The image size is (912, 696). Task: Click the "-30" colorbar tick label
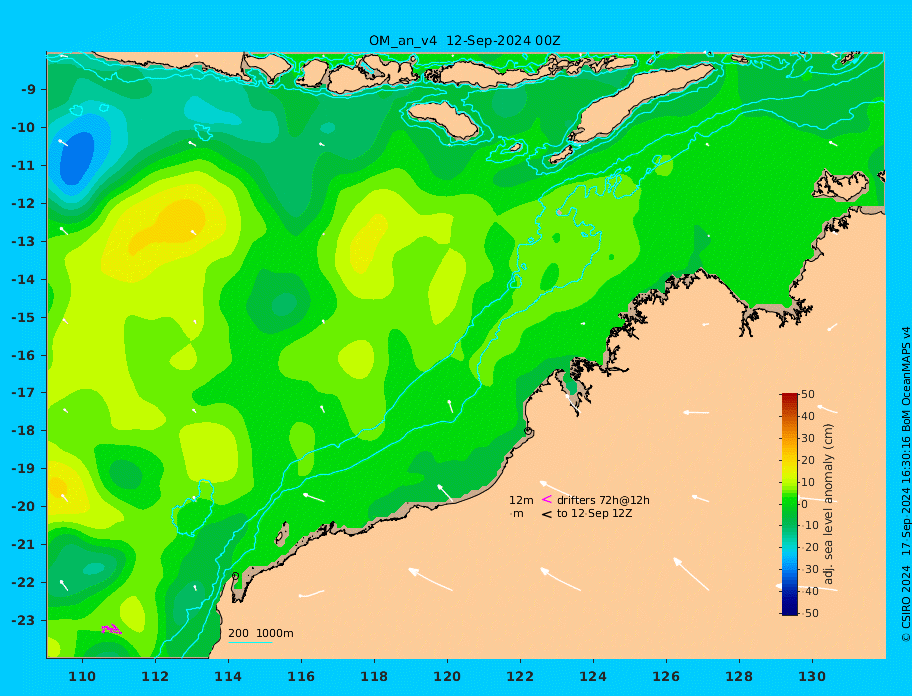coord(809,569)
